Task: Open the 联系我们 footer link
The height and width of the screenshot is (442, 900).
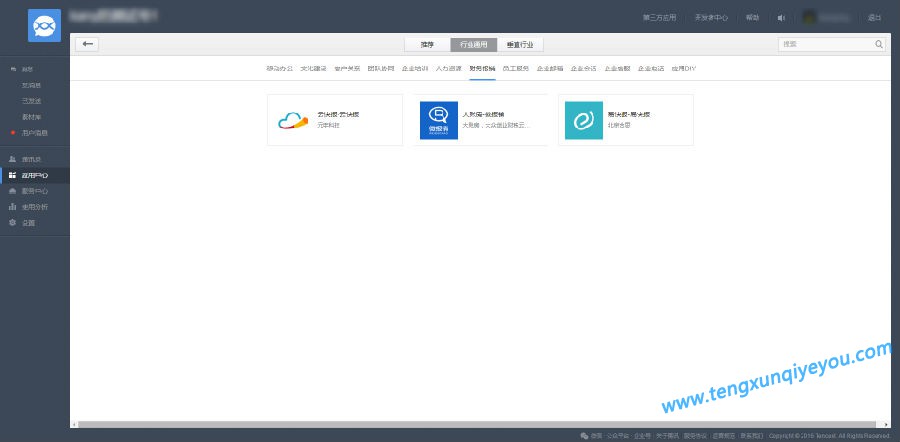Action: pos(751,436)
